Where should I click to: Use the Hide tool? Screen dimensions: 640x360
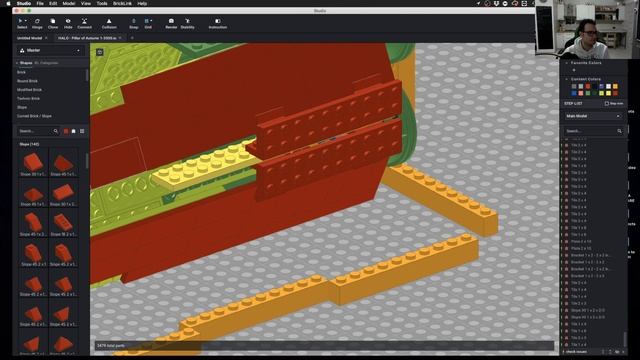pyautogui.click(x=68, y=23)
